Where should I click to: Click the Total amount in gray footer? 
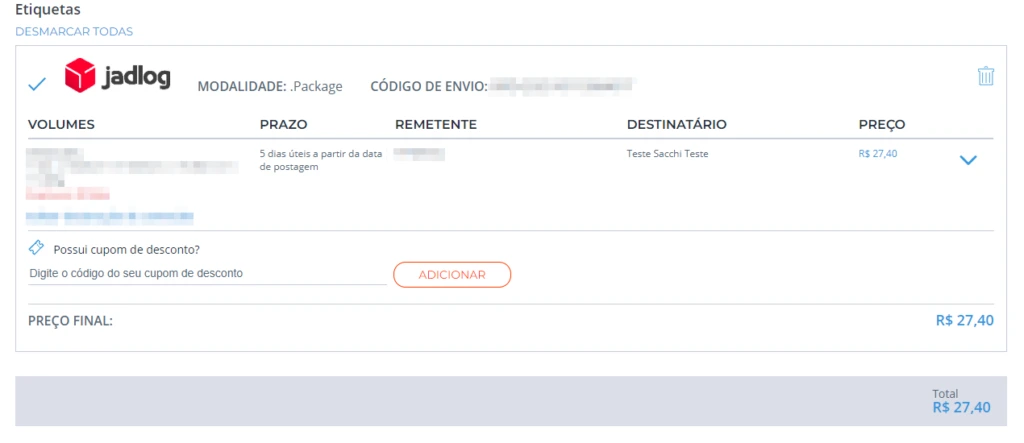coord(961,408)
